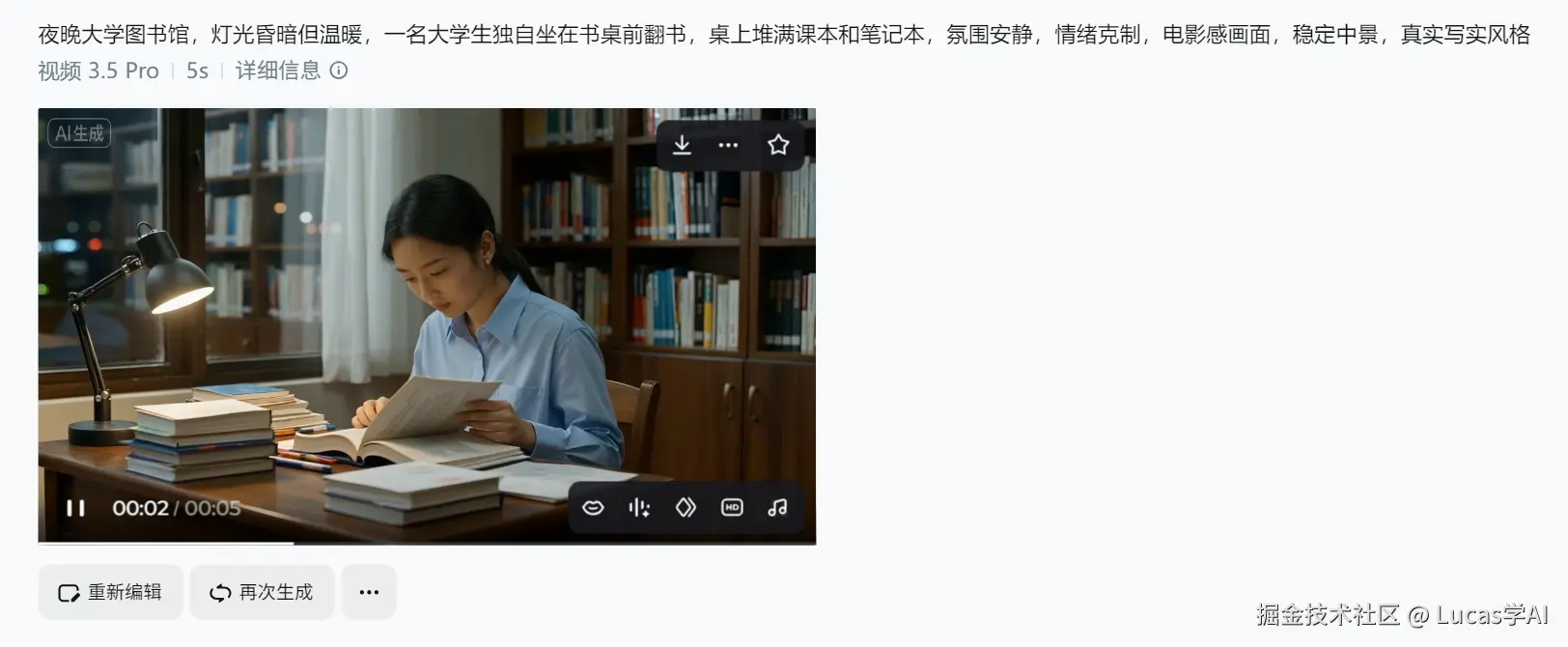Pause the video playback
The height and width of the screenshot is (647, 1568).
pyautogui.click(x=75, y=508)
